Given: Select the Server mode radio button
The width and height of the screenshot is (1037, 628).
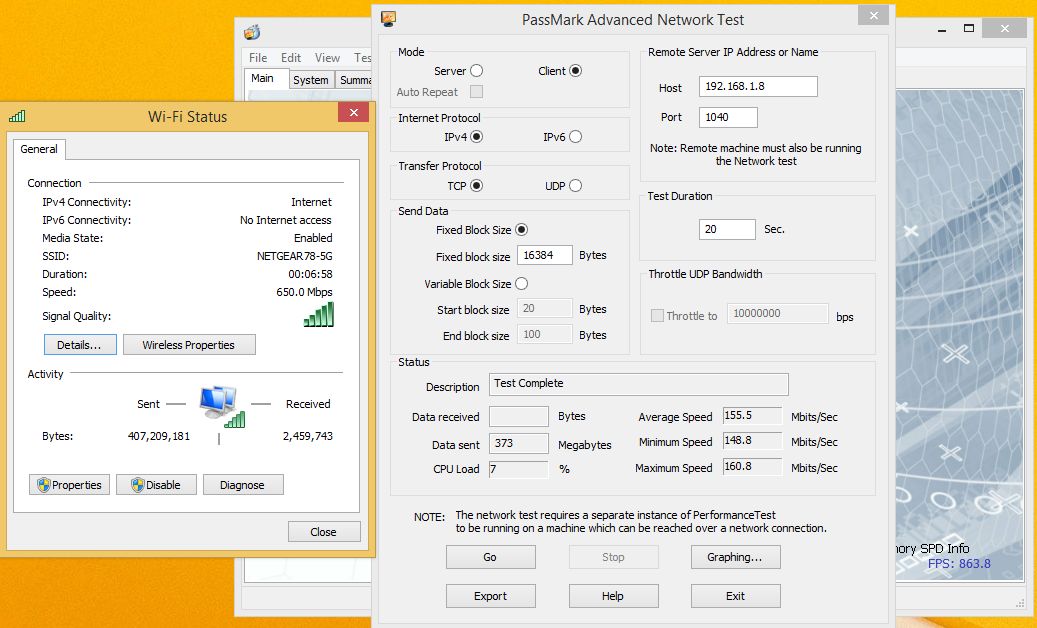Looking at the screenshot, I should click(476, 71).
